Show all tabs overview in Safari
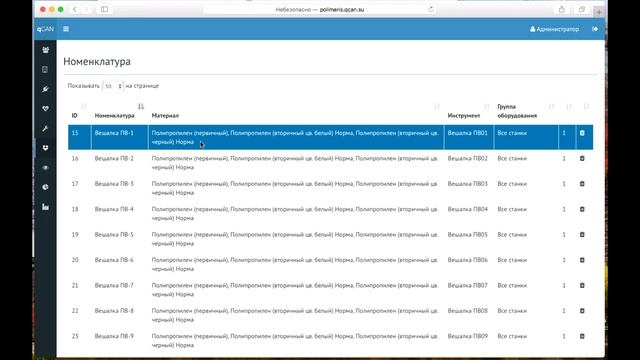The image size is (640, 360). 582,9
